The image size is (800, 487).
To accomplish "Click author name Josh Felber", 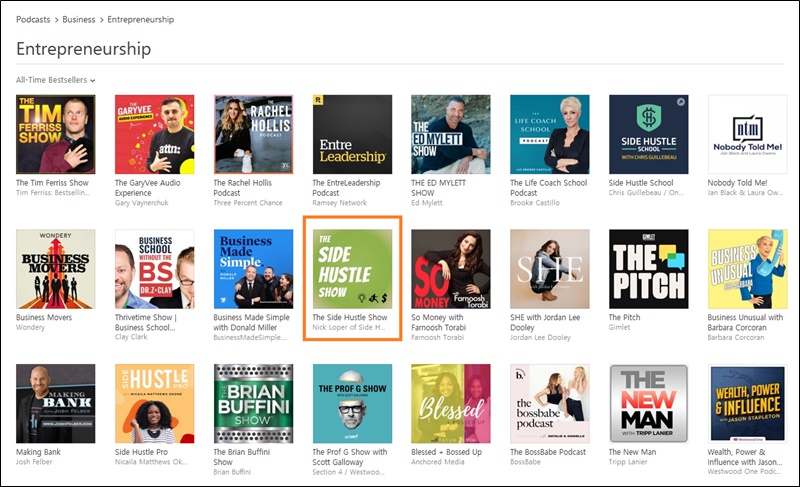I will click(x=34, y=462).
